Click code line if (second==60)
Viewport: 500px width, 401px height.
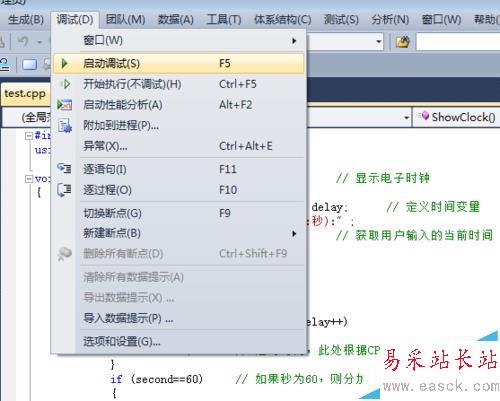157,379
